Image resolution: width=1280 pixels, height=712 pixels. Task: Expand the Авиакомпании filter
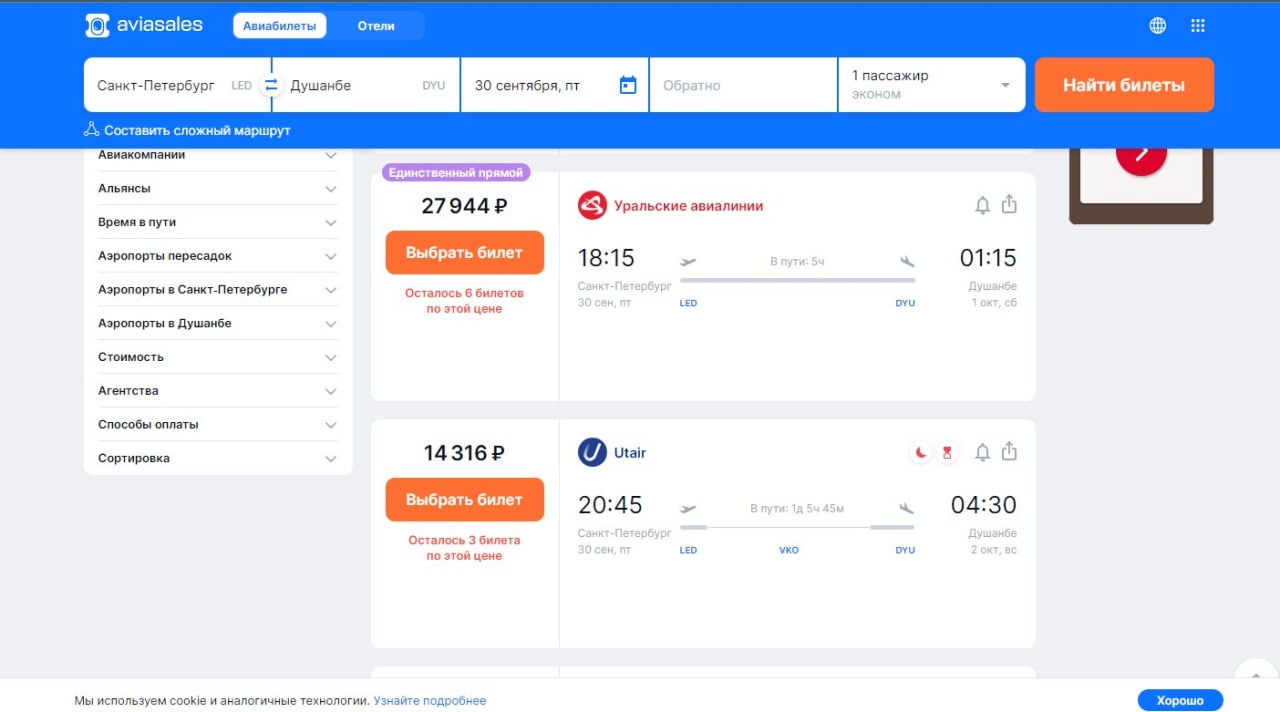(331, 155)
